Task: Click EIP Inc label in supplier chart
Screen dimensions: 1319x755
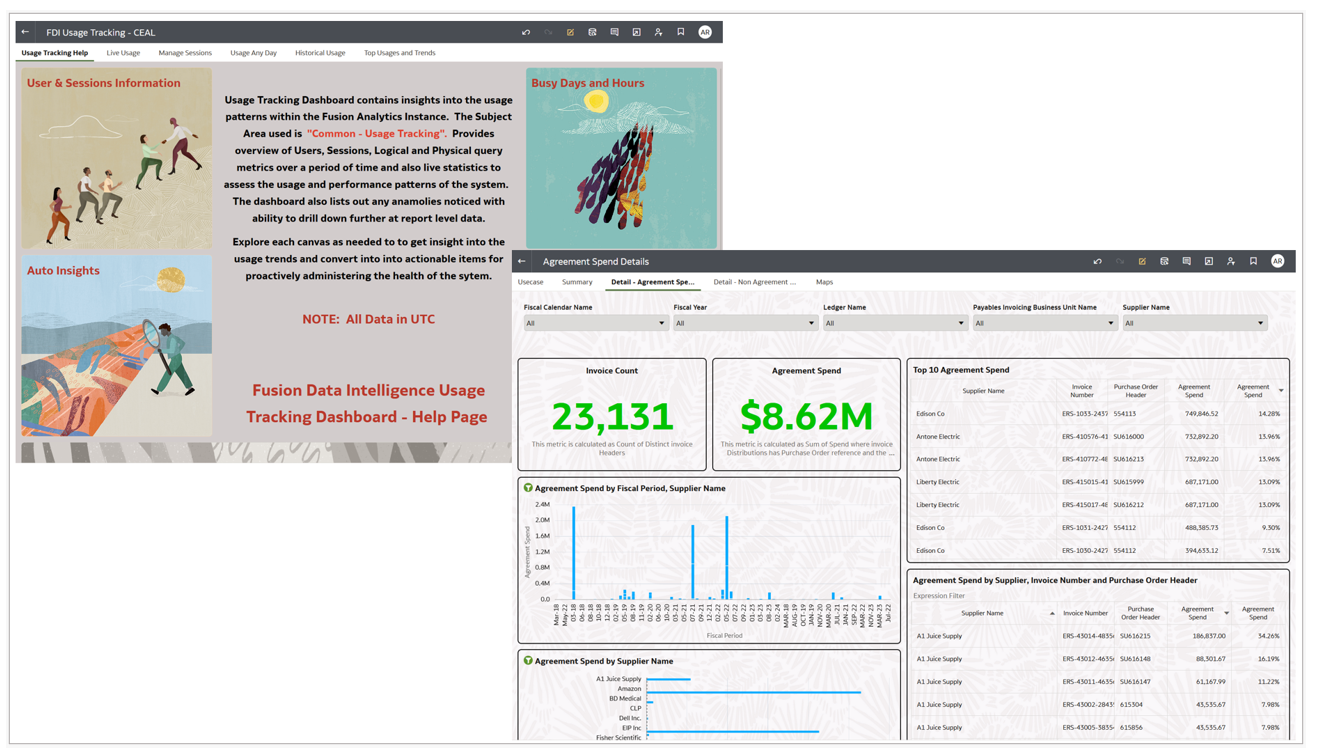Action: tap(631, 728)
